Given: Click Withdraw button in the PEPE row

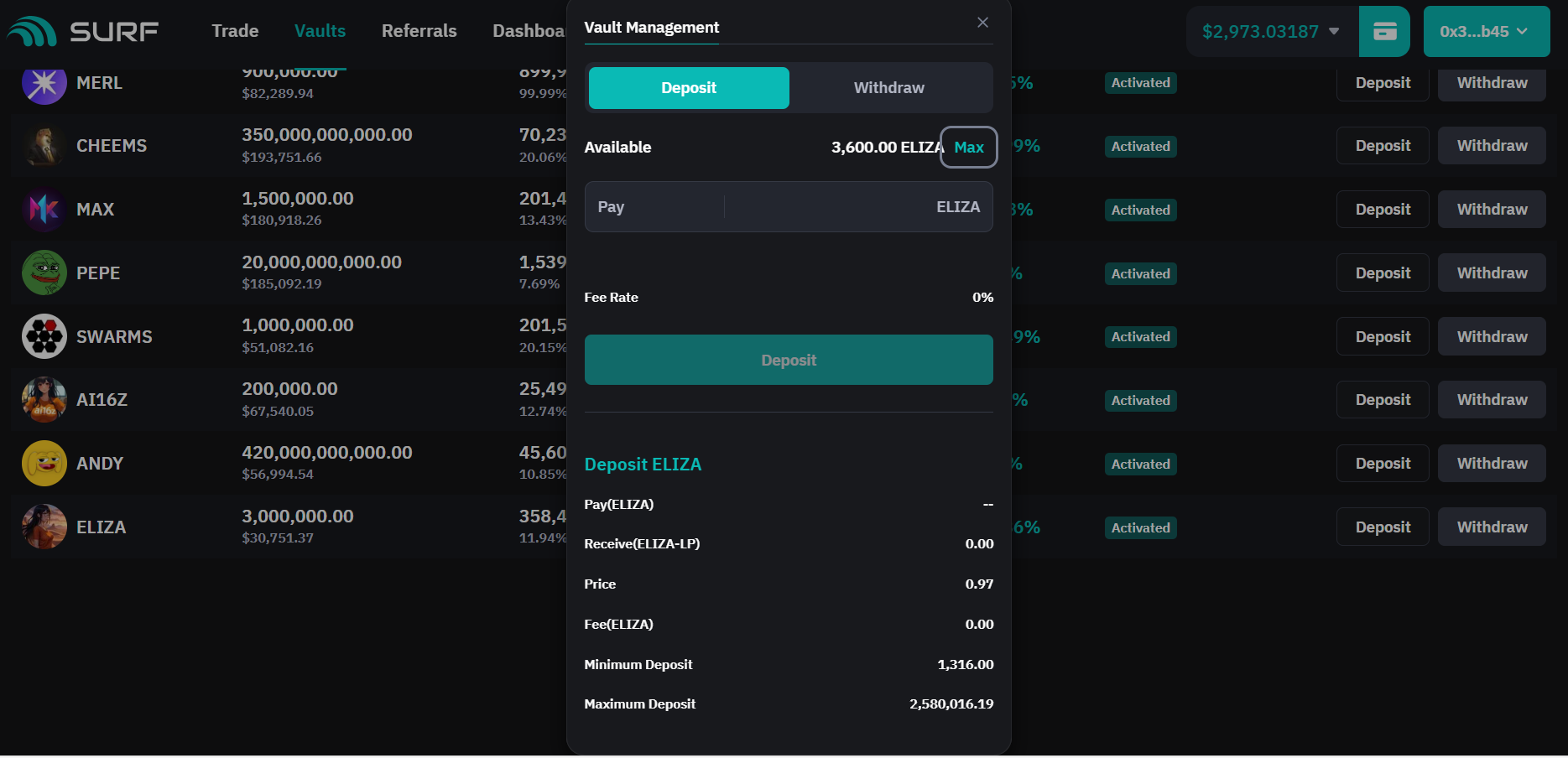Looking at the screenshot, I should 1491,273.
